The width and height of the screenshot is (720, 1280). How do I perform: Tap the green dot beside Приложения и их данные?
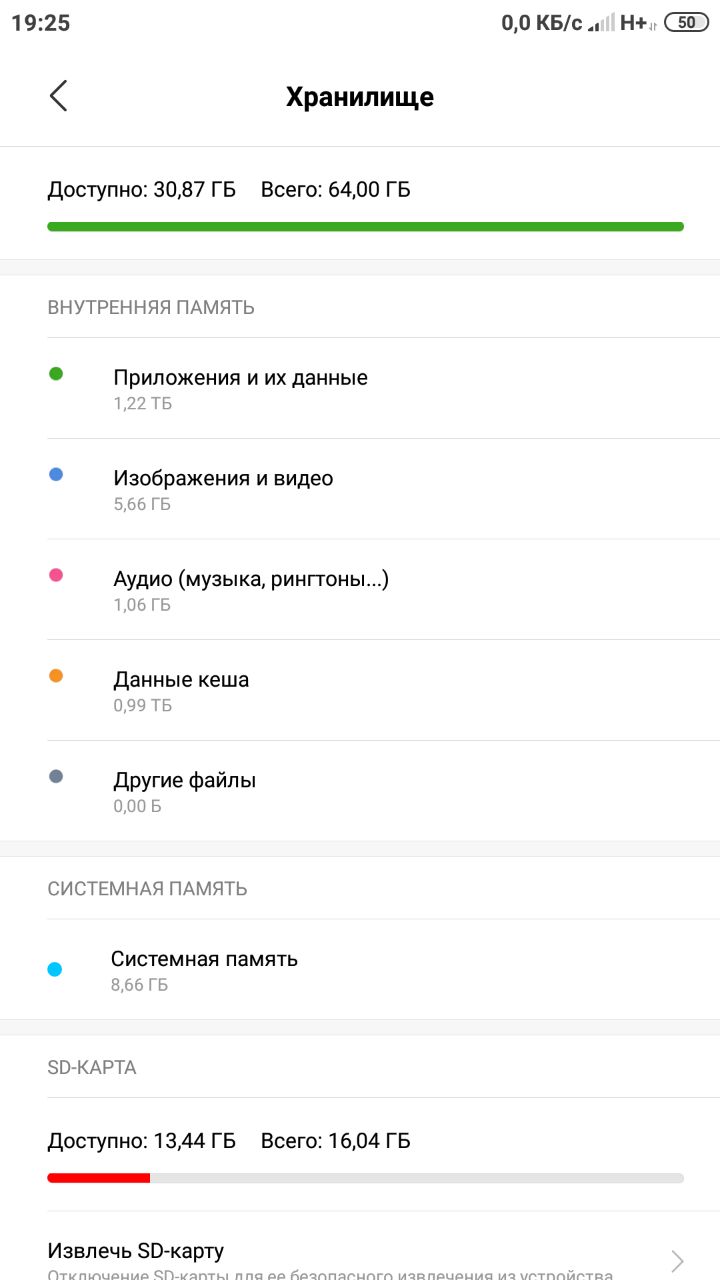(x=56, y=374)
